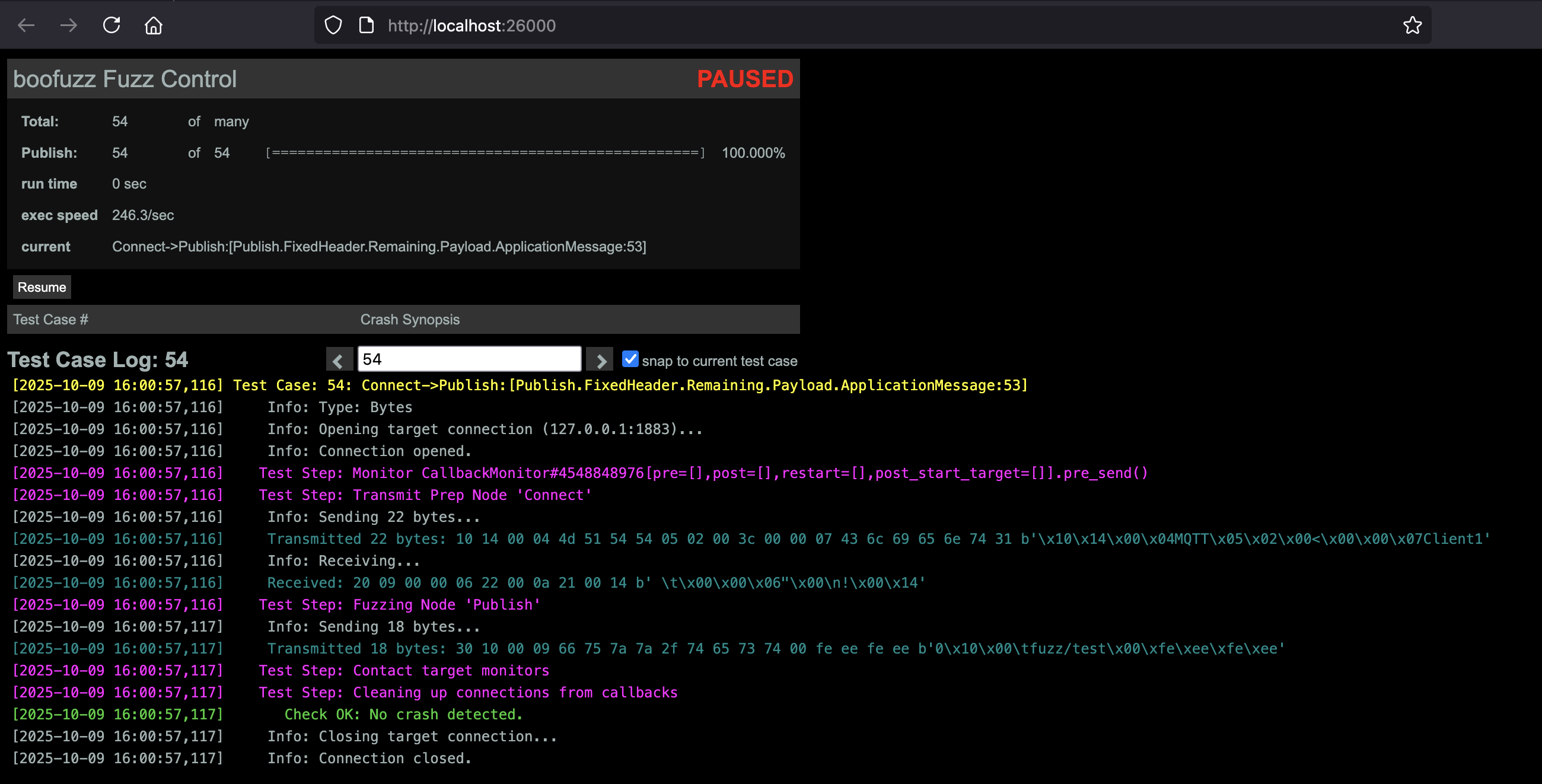The width and height of the screenshot is (1542, 784).
Task: Go to the browser home page
Action: 154,25
